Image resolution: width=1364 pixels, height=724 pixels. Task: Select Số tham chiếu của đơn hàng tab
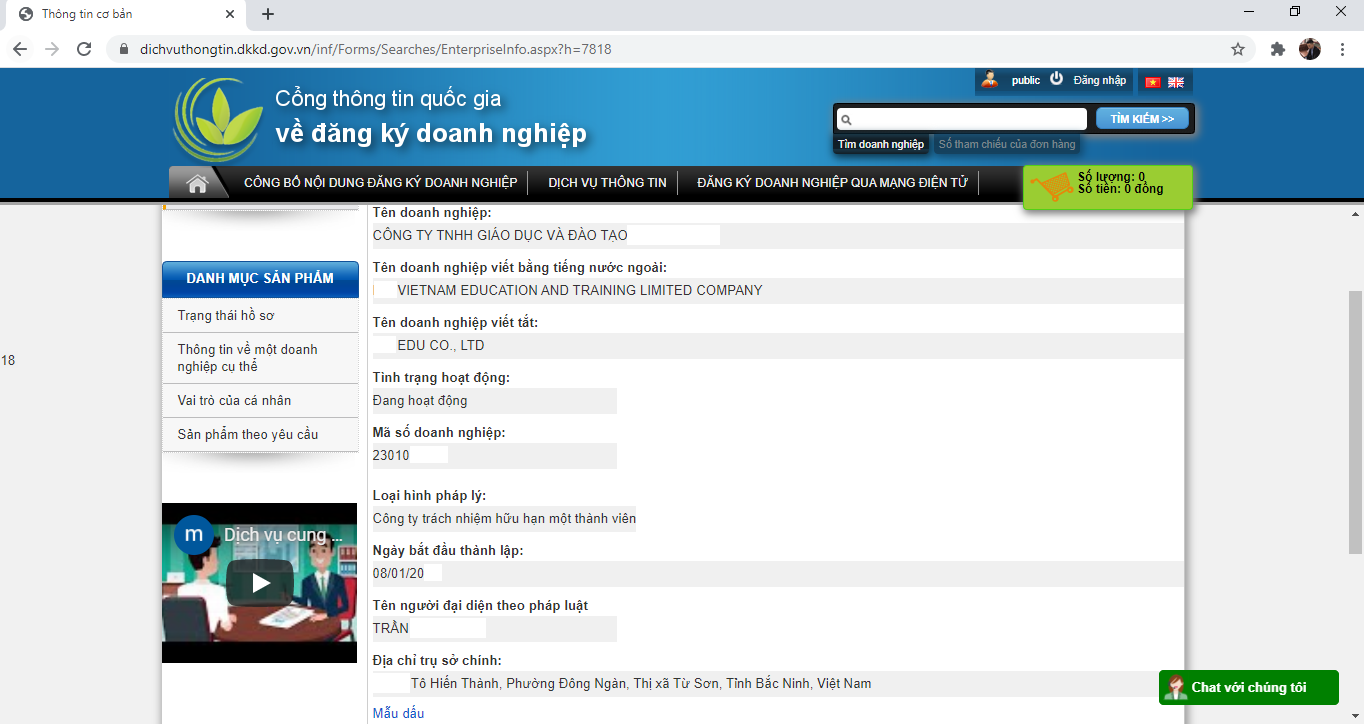1007,144
